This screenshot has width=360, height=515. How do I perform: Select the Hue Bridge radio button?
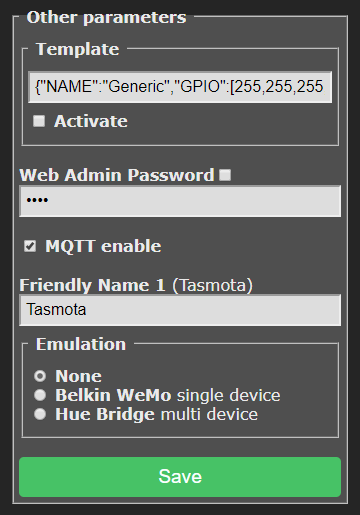40,414
